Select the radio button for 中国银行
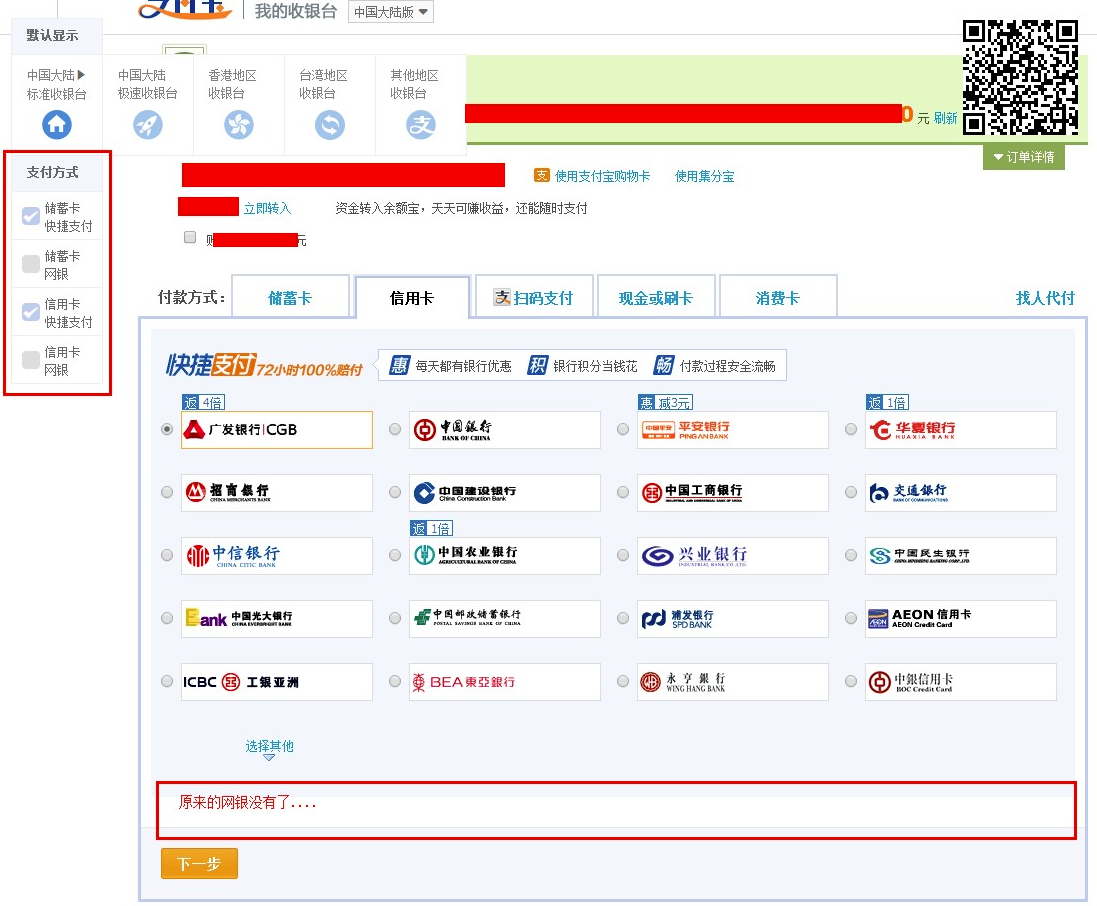1097x906 pixels. point(395,429)
